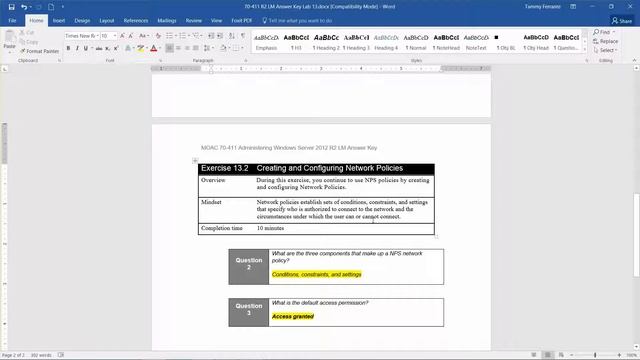Shrink the font size
Viewport: 640px width, 360px height.
[x=131, y=36]
